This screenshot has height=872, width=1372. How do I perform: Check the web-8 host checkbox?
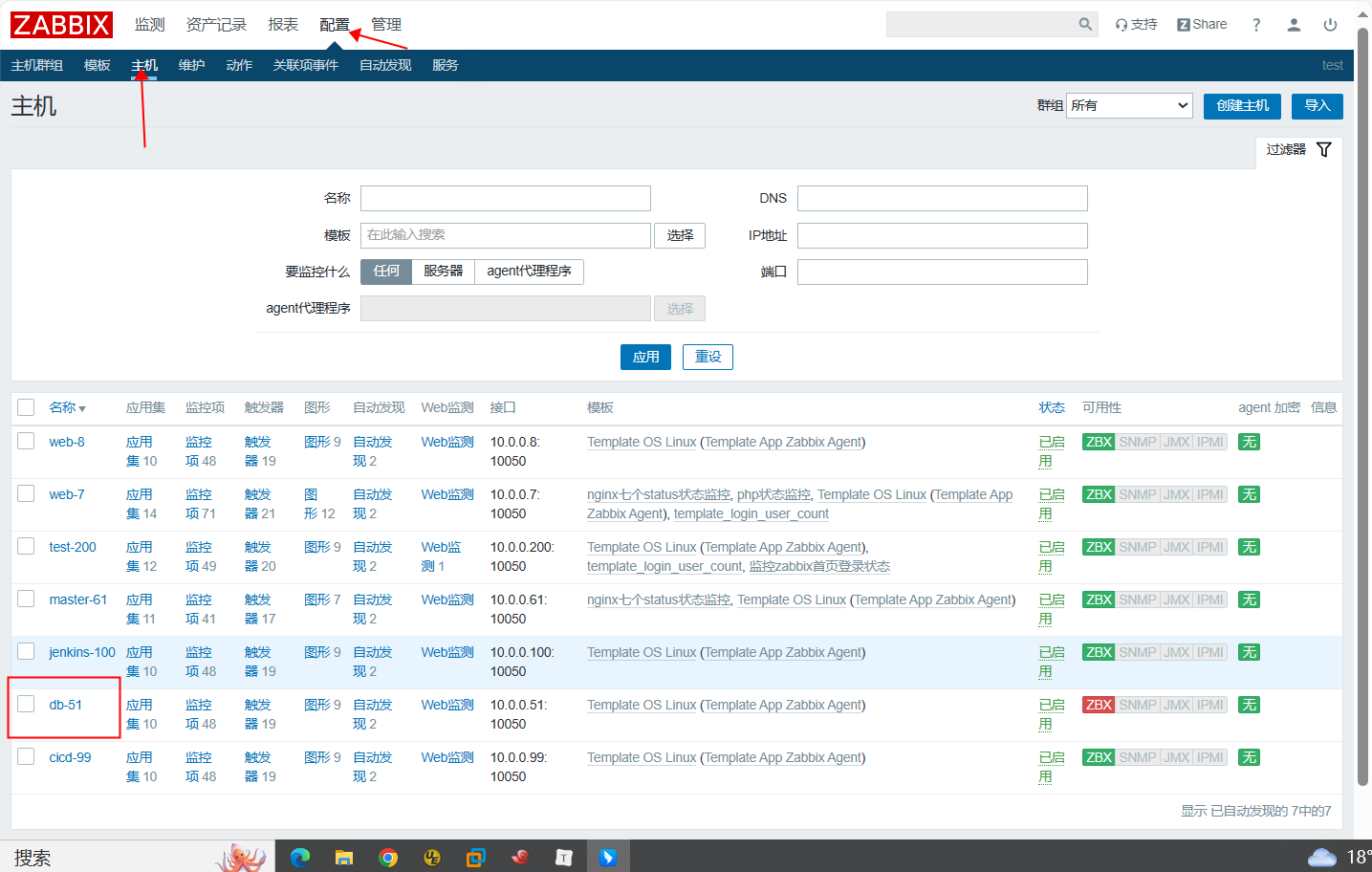click(26, 441)
